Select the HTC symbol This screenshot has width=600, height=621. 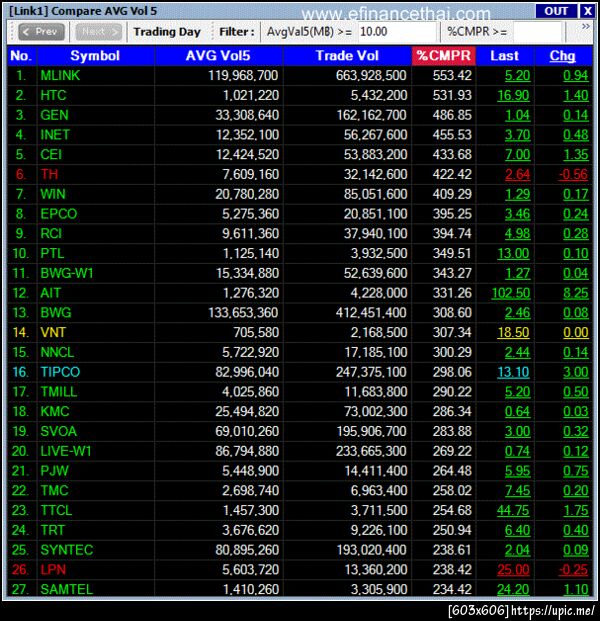pyautogui.click(x=53, y=95)
